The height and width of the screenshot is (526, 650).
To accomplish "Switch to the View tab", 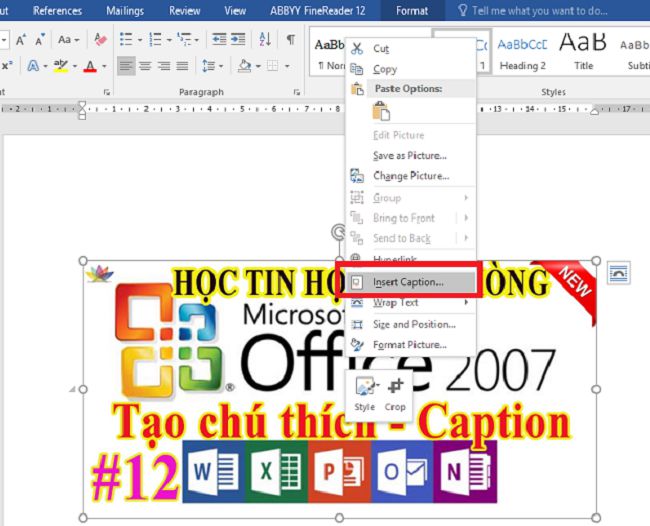I will [235, 10].
